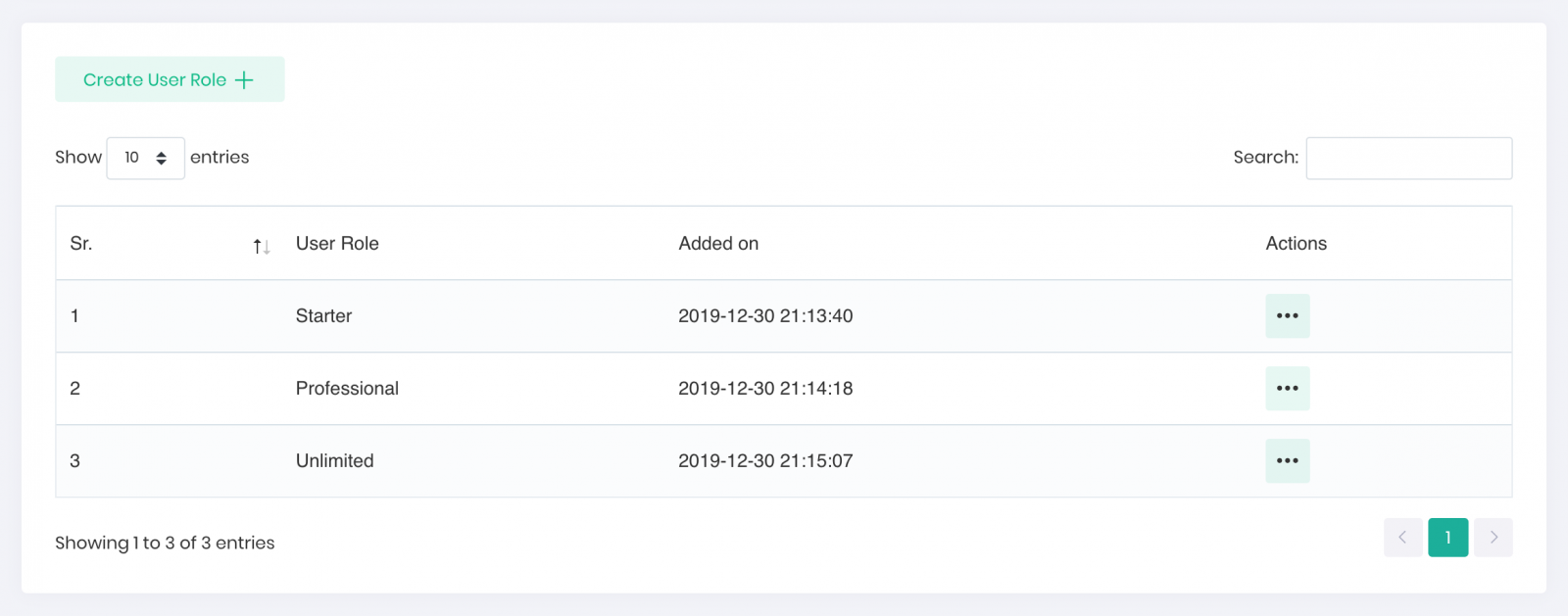Select page 1 in pagination
1568x616 pixels.
click(1447, 538)
